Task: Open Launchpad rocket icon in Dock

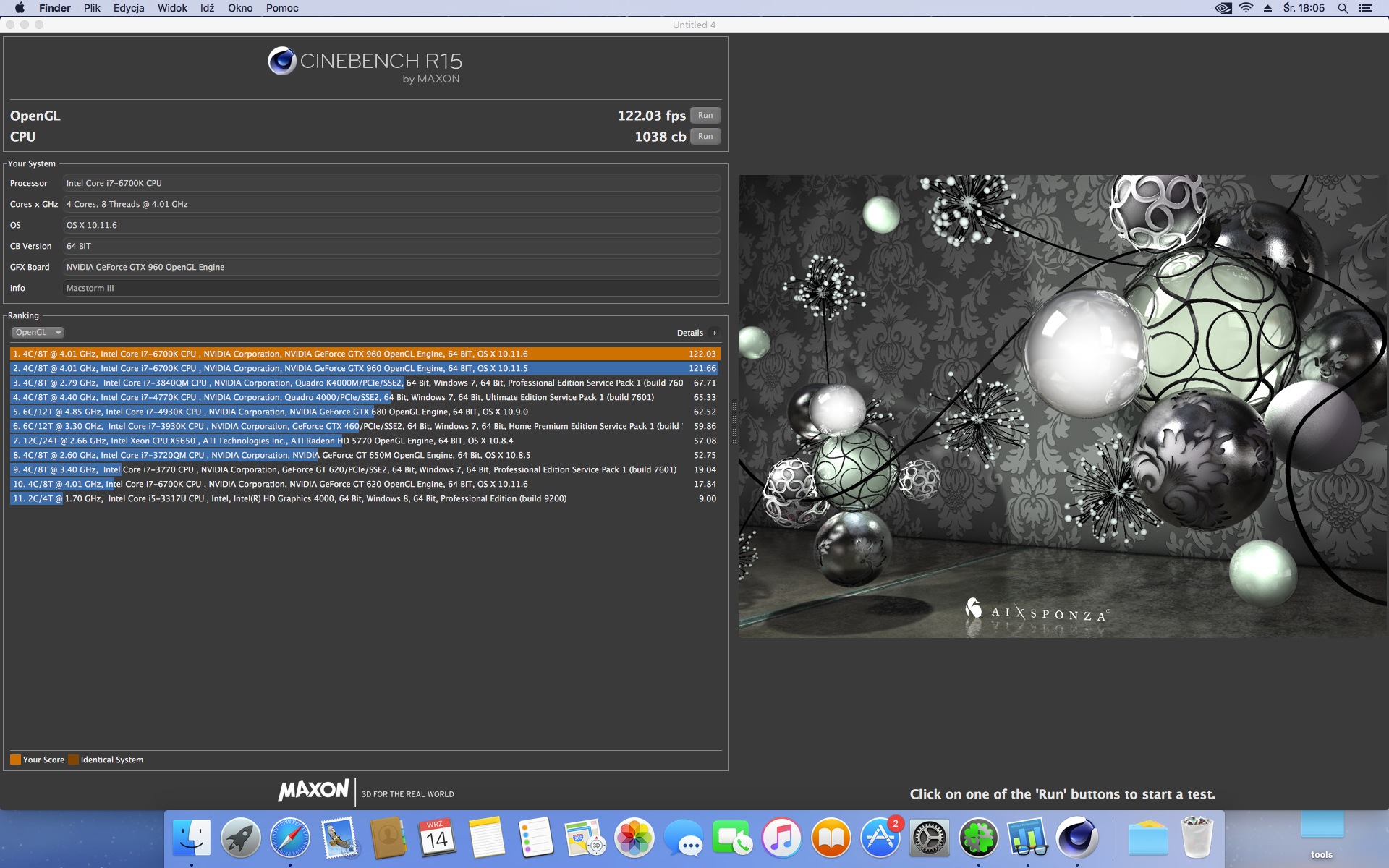Action: [240, 839]
